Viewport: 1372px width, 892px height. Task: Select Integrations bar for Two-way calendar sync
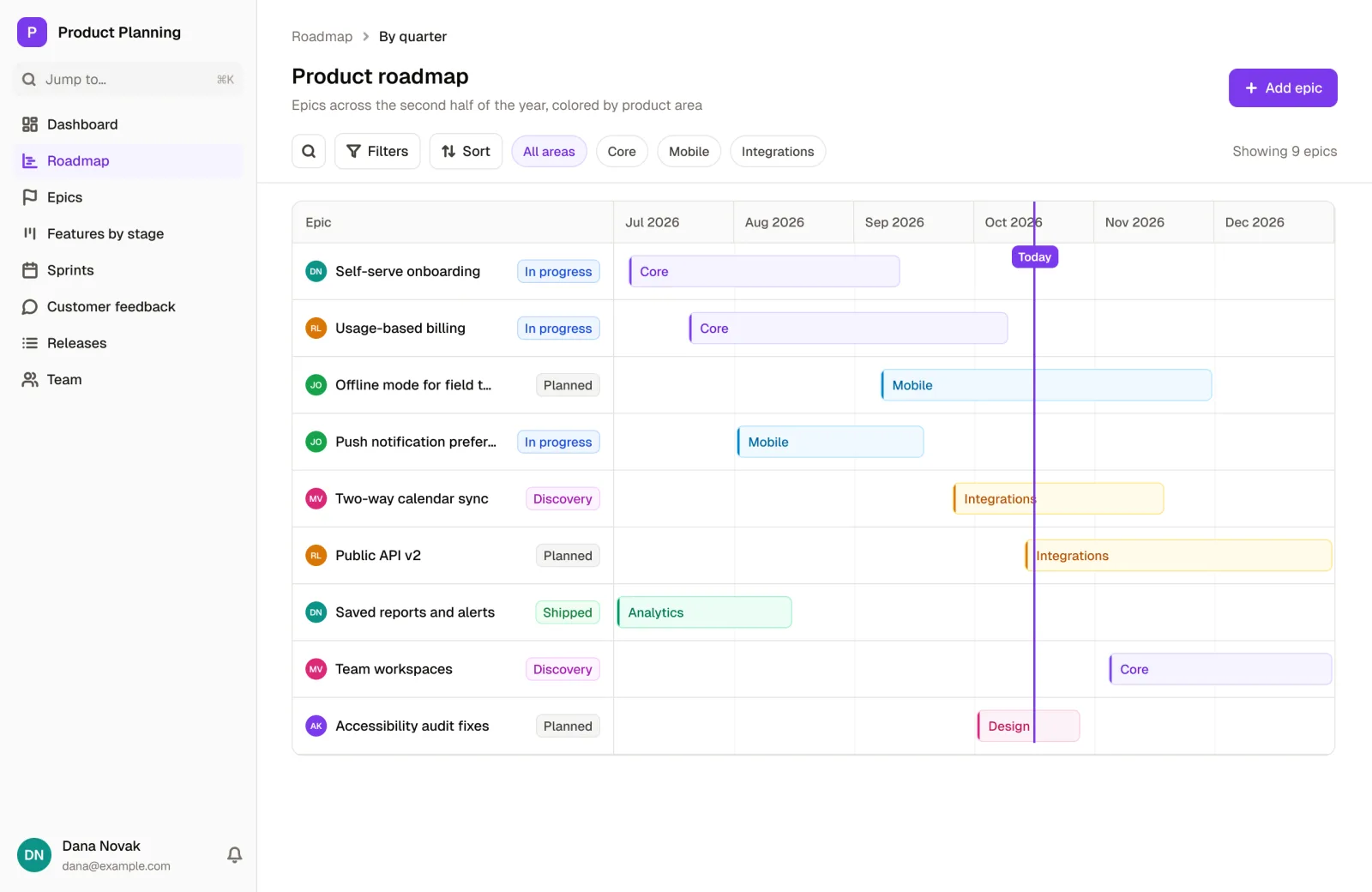point(1058,499)
